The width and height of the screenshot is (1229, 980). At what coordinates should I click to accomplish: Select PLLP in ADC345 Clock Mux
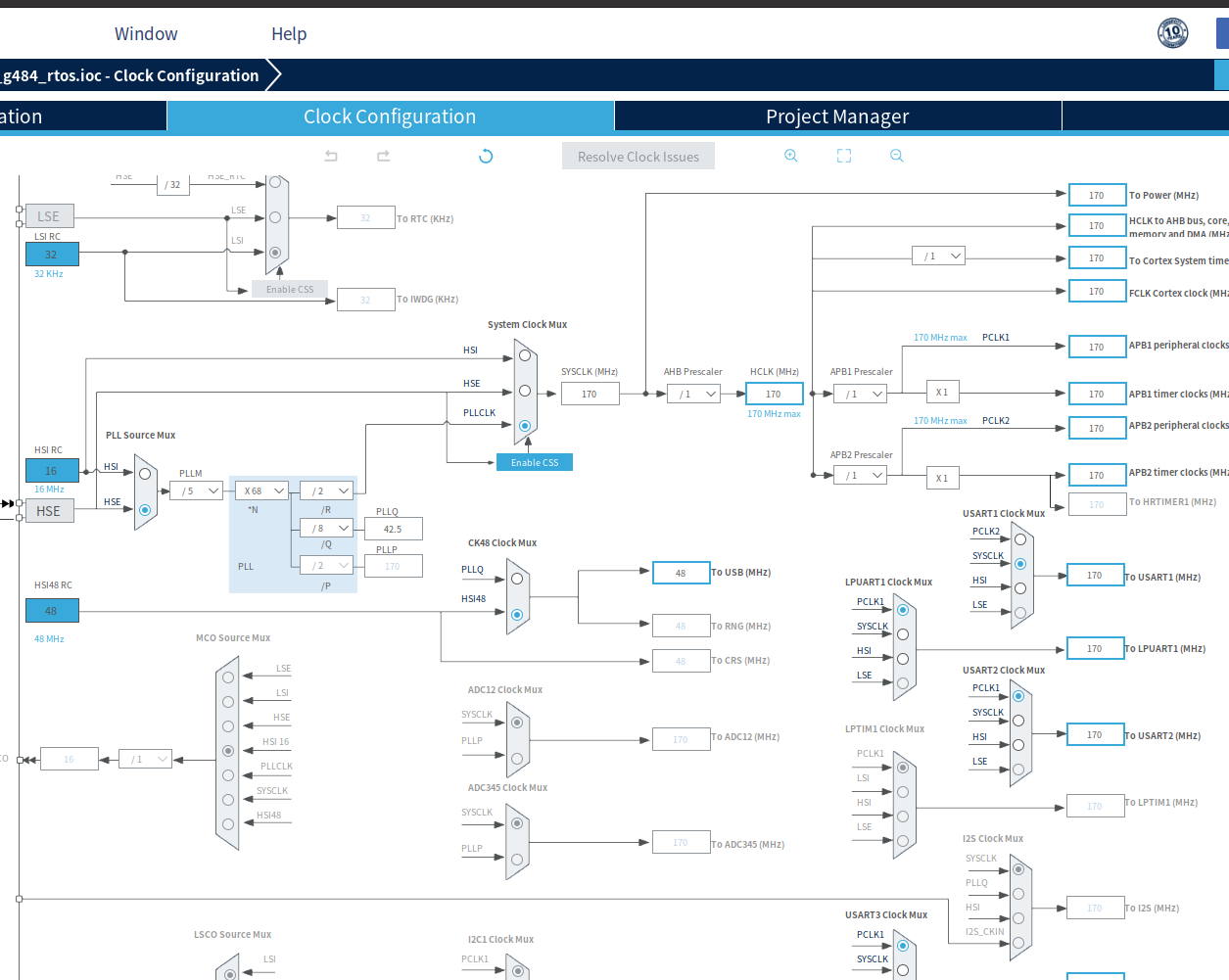517,860
